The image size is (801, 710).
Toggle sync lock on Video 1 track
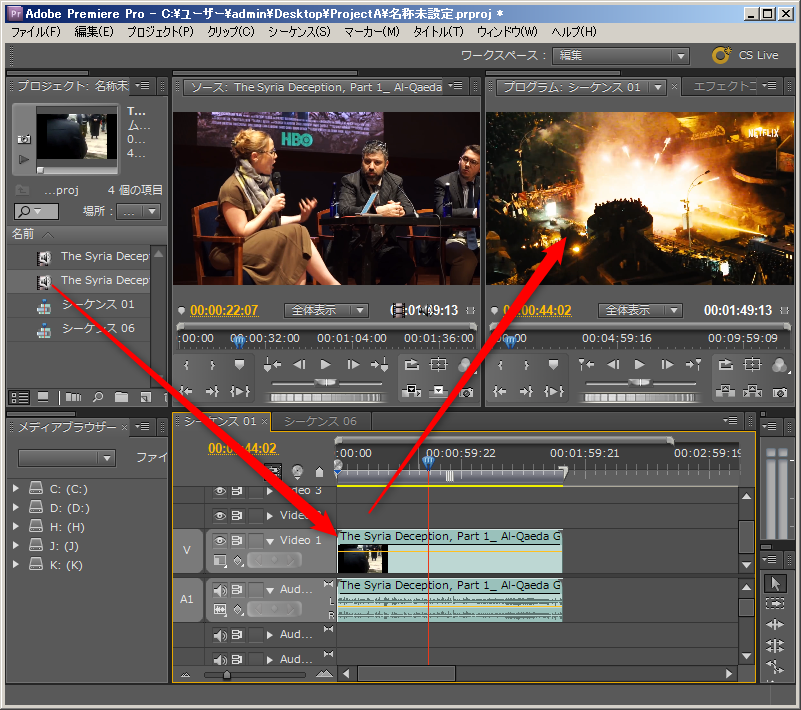(237, 540)
